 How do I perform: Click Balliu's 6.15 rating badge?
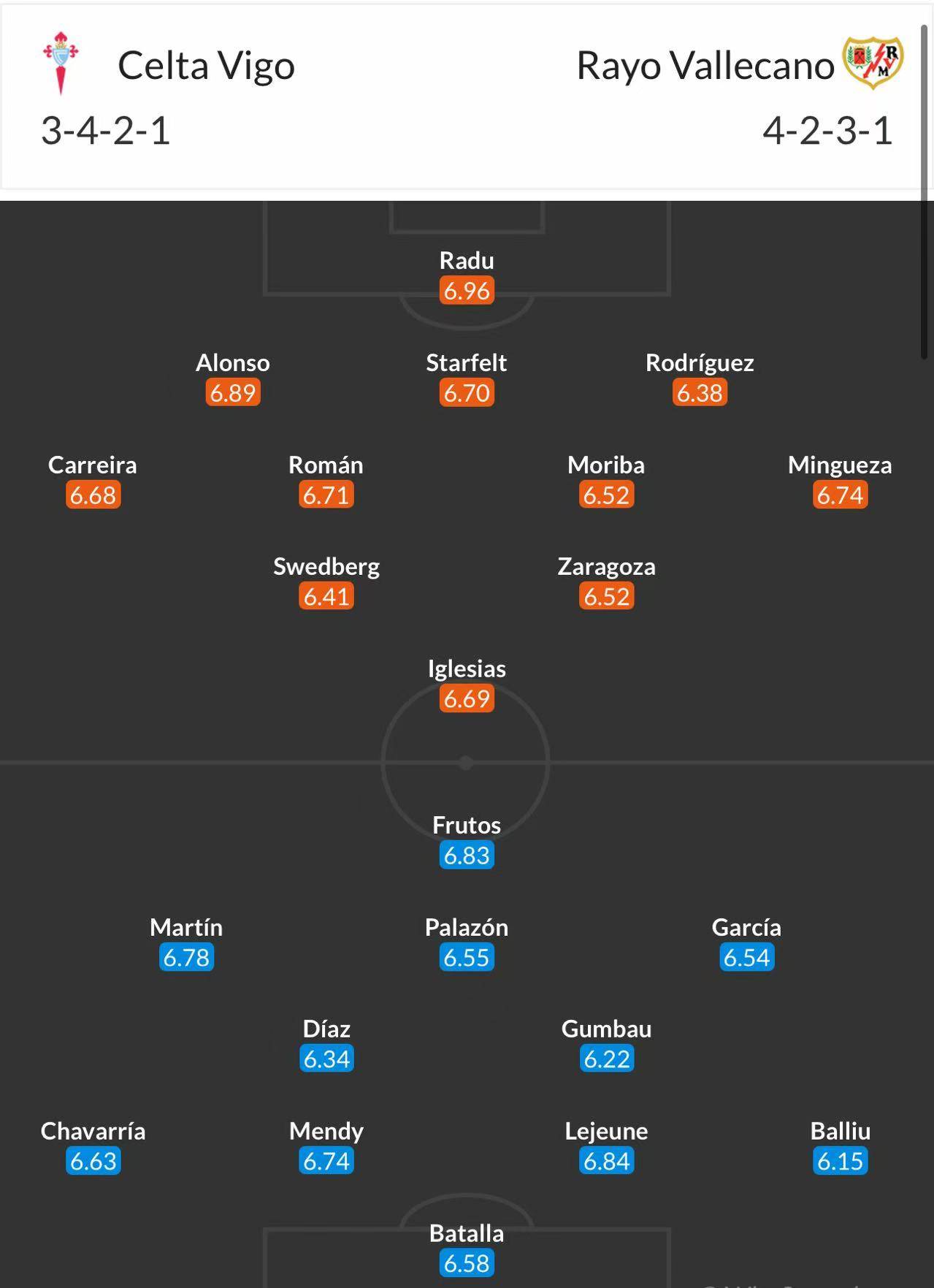coord(840,1161)
